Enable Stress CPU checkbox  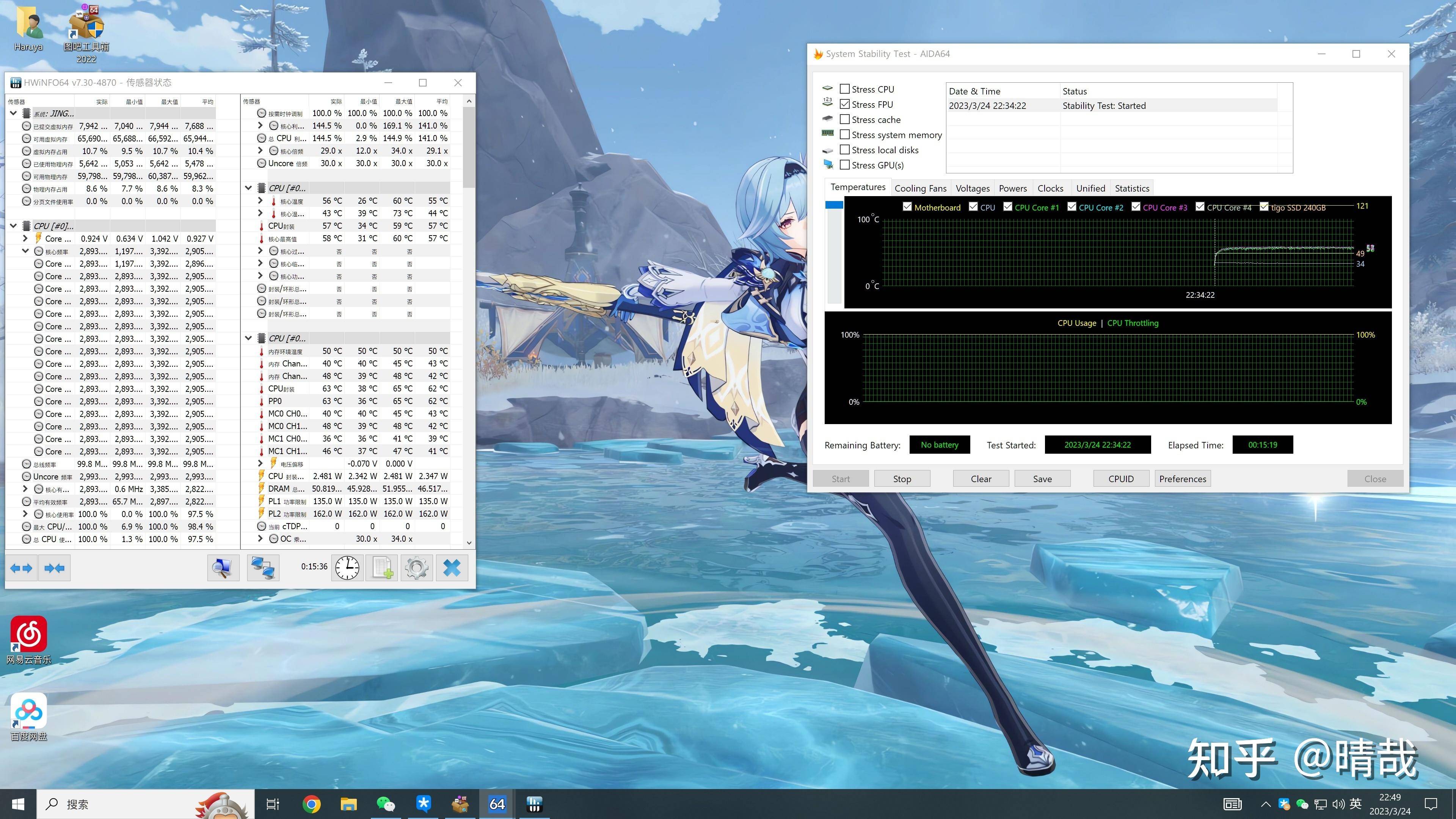click(844, 89)
